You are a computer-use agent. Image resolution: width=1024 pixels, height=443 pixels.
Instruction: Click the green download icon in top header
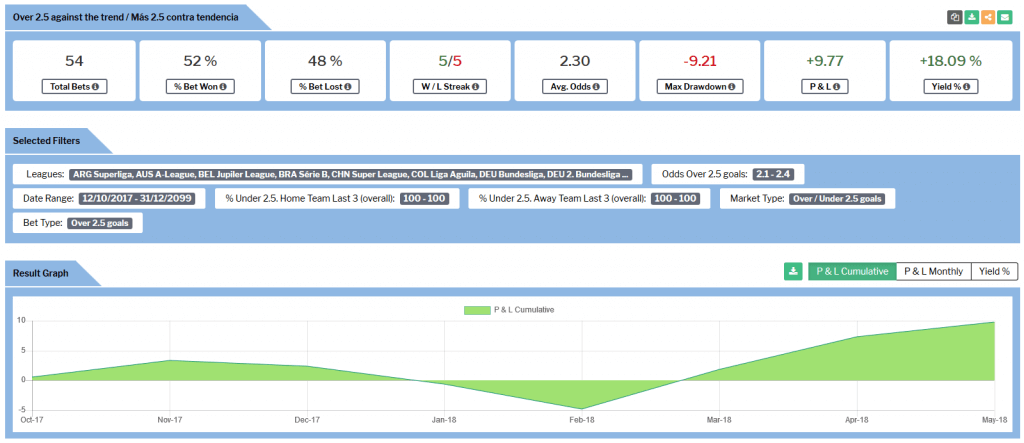point(972,17)
